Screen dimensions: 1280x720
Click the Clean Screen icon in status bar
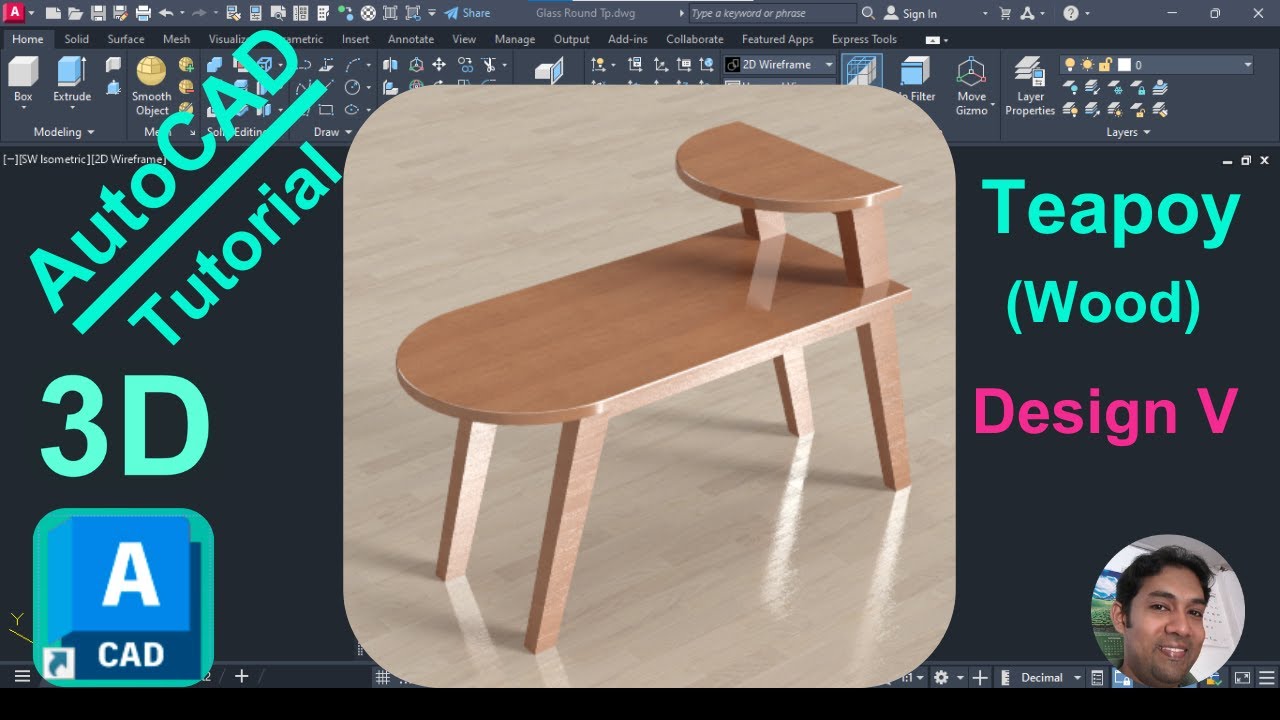[x=1242, y=677]
